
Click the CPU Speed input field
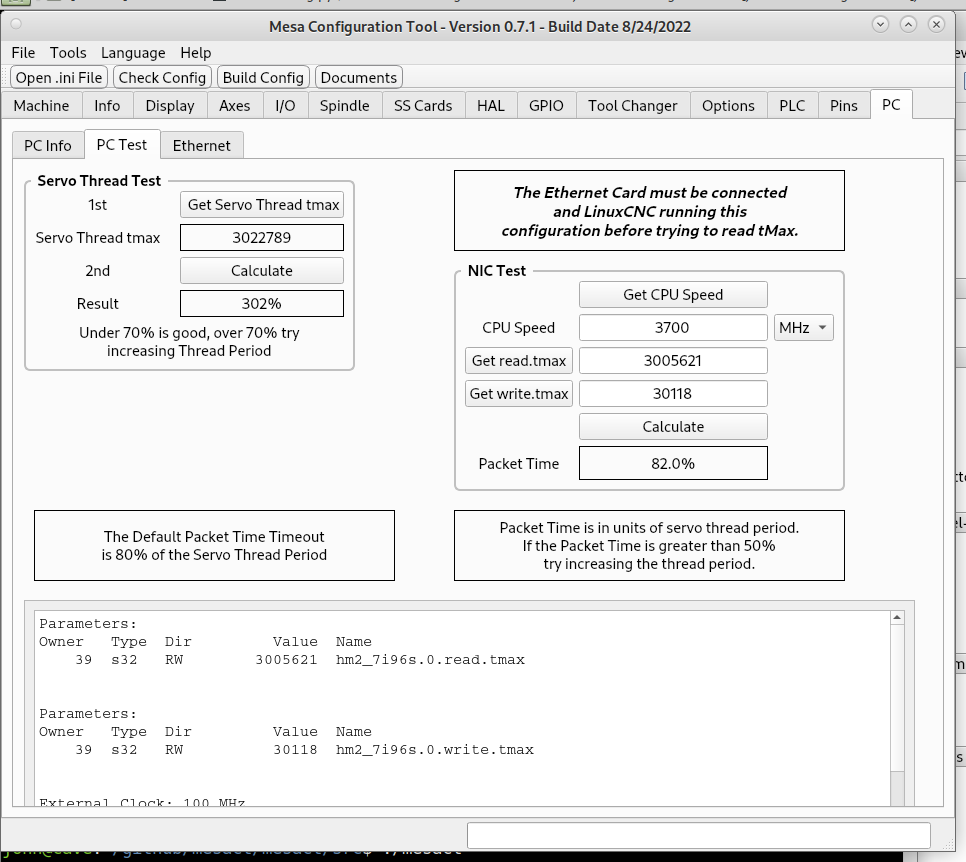click(673, 328)
